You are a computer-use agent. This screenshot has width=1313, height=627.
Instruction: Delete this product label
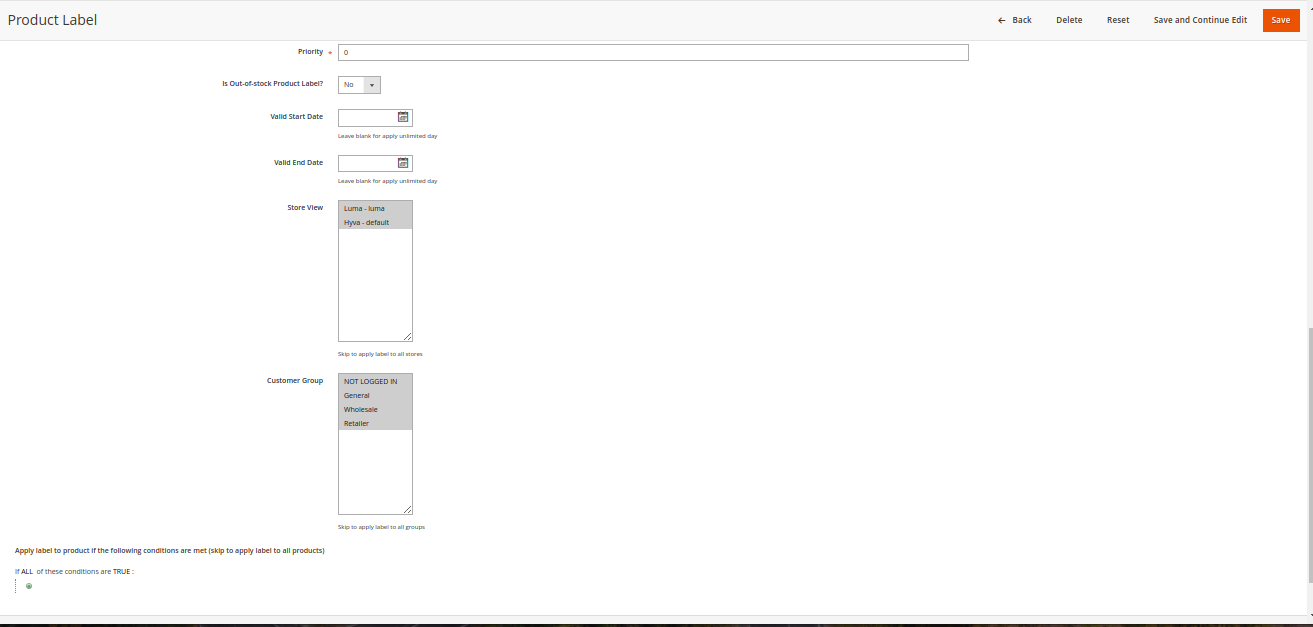coord(1069,20)
